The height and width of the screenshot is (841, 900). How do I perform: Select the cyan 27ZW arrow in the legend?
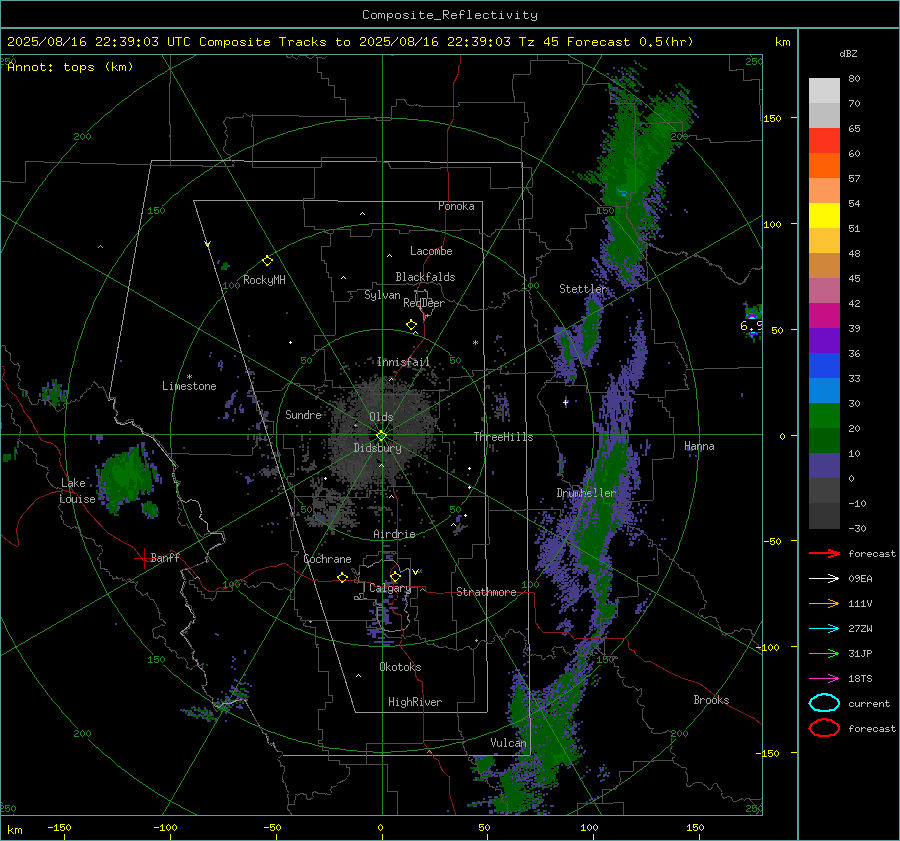point(824,629)
